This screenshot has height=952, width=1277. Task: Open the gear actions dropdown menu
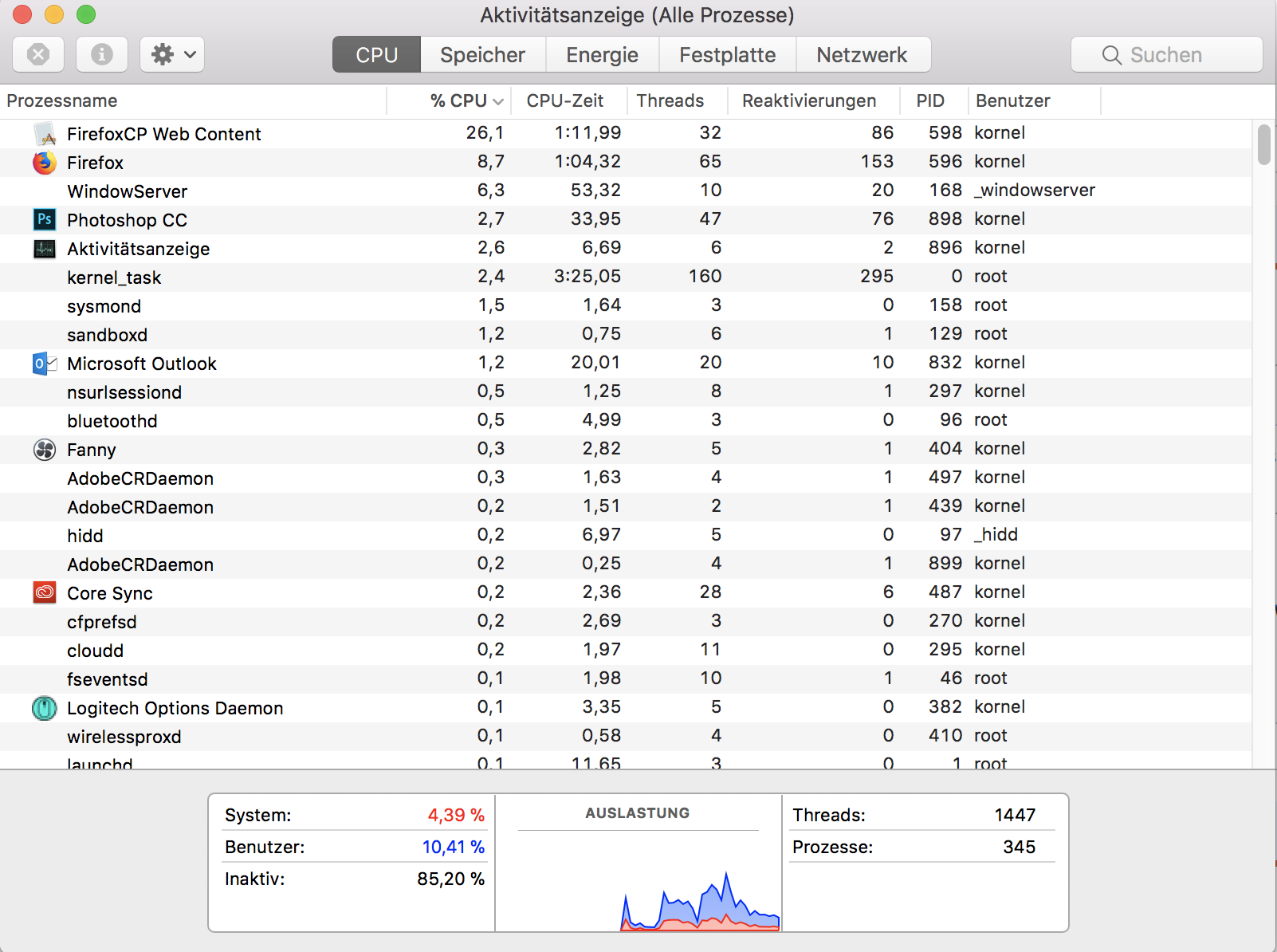172,54
